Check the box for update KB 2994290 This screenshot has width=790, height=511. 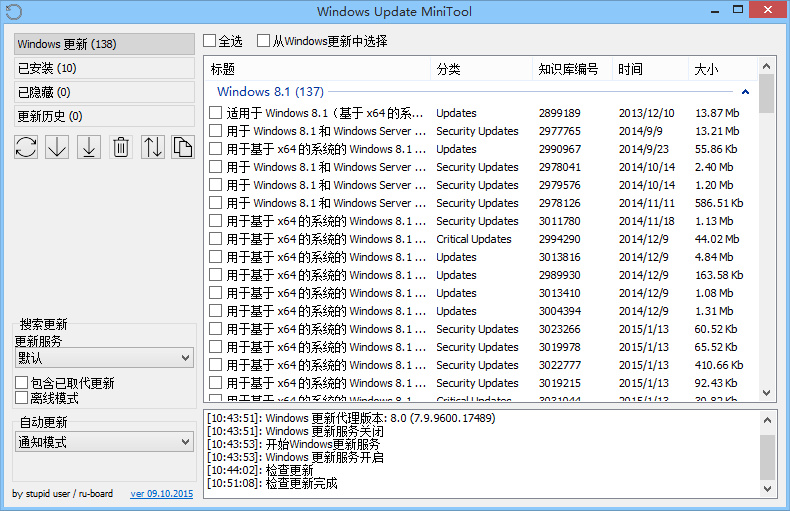pyautogui.click(x=215, y=239)
